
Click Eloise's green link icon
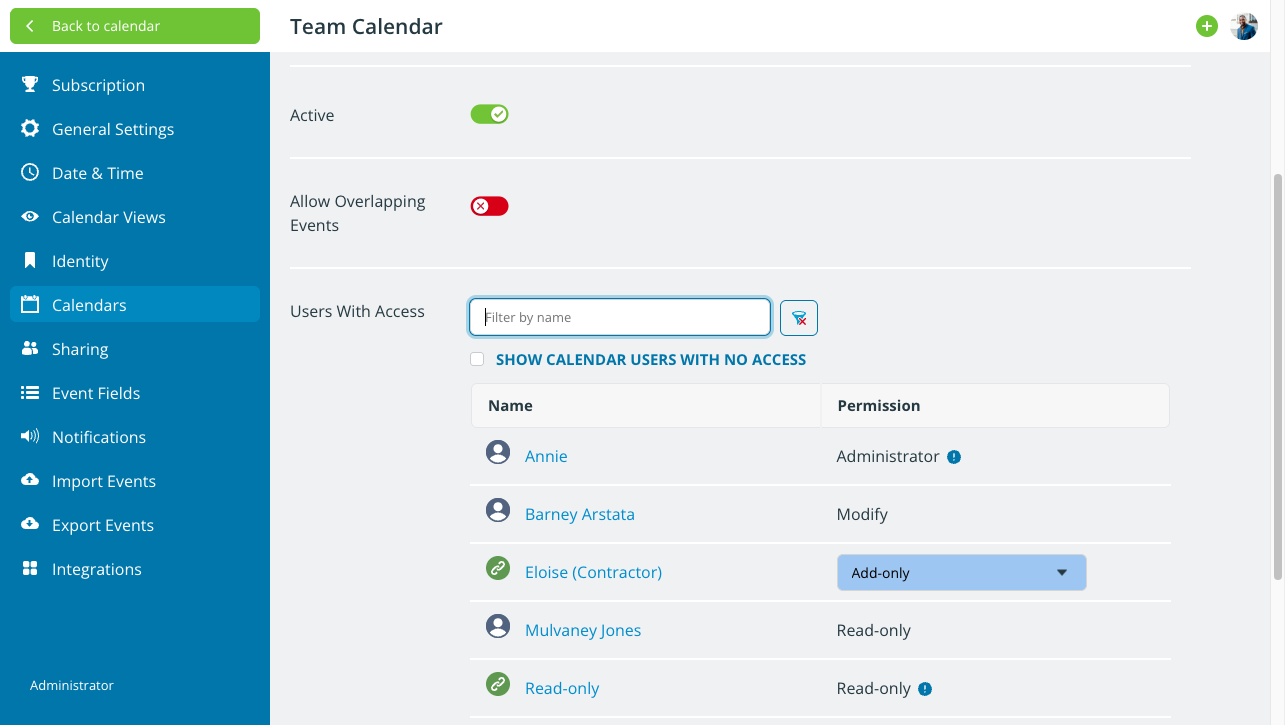coord(498,569)
